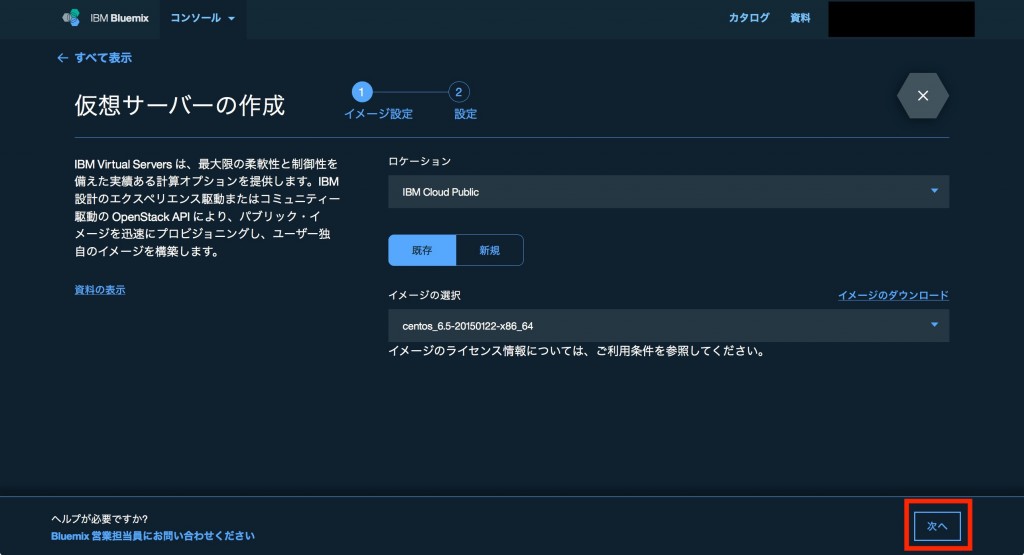Image resolution: width=1024 pixels, height=555 pixels.
Task: Click the ロケーション label
Action: [419, 161]
